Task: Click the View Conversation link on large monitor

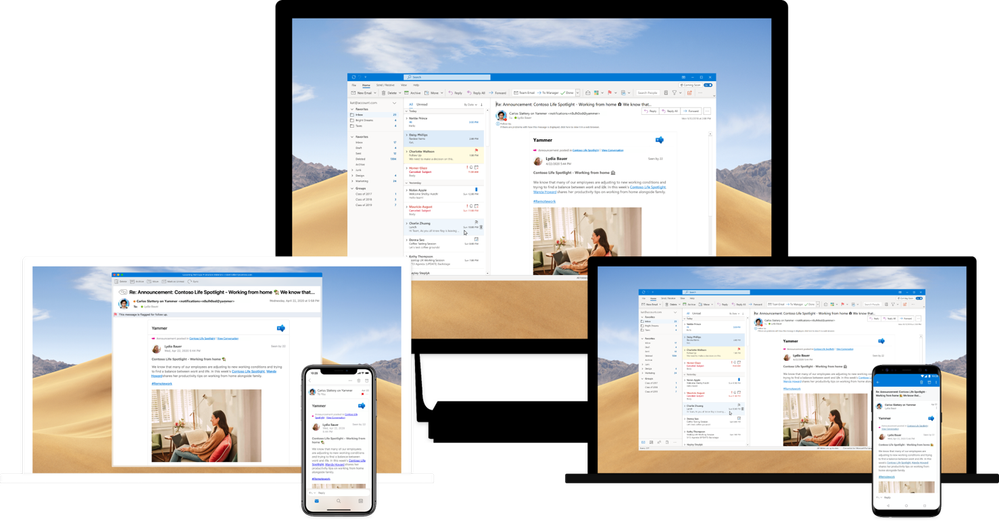Action: [612, 150]
